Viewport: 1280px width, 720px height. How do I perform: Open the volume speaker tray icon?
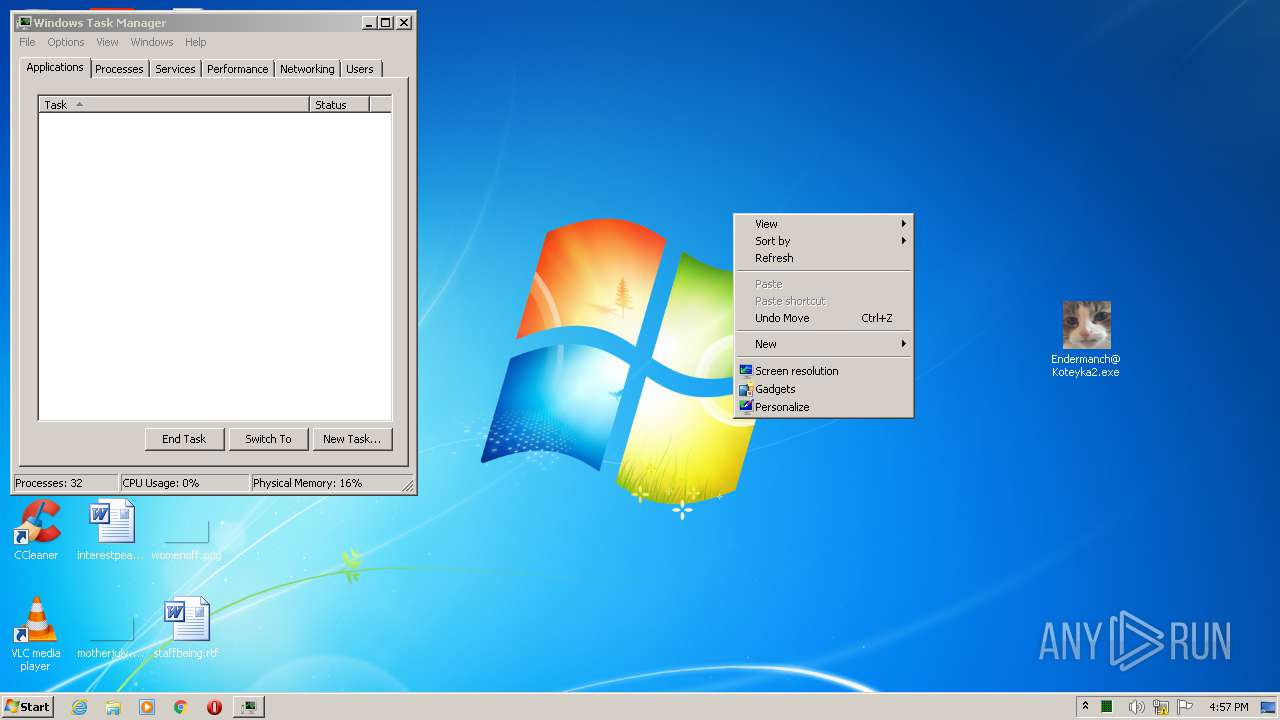tap(1135, 707)
